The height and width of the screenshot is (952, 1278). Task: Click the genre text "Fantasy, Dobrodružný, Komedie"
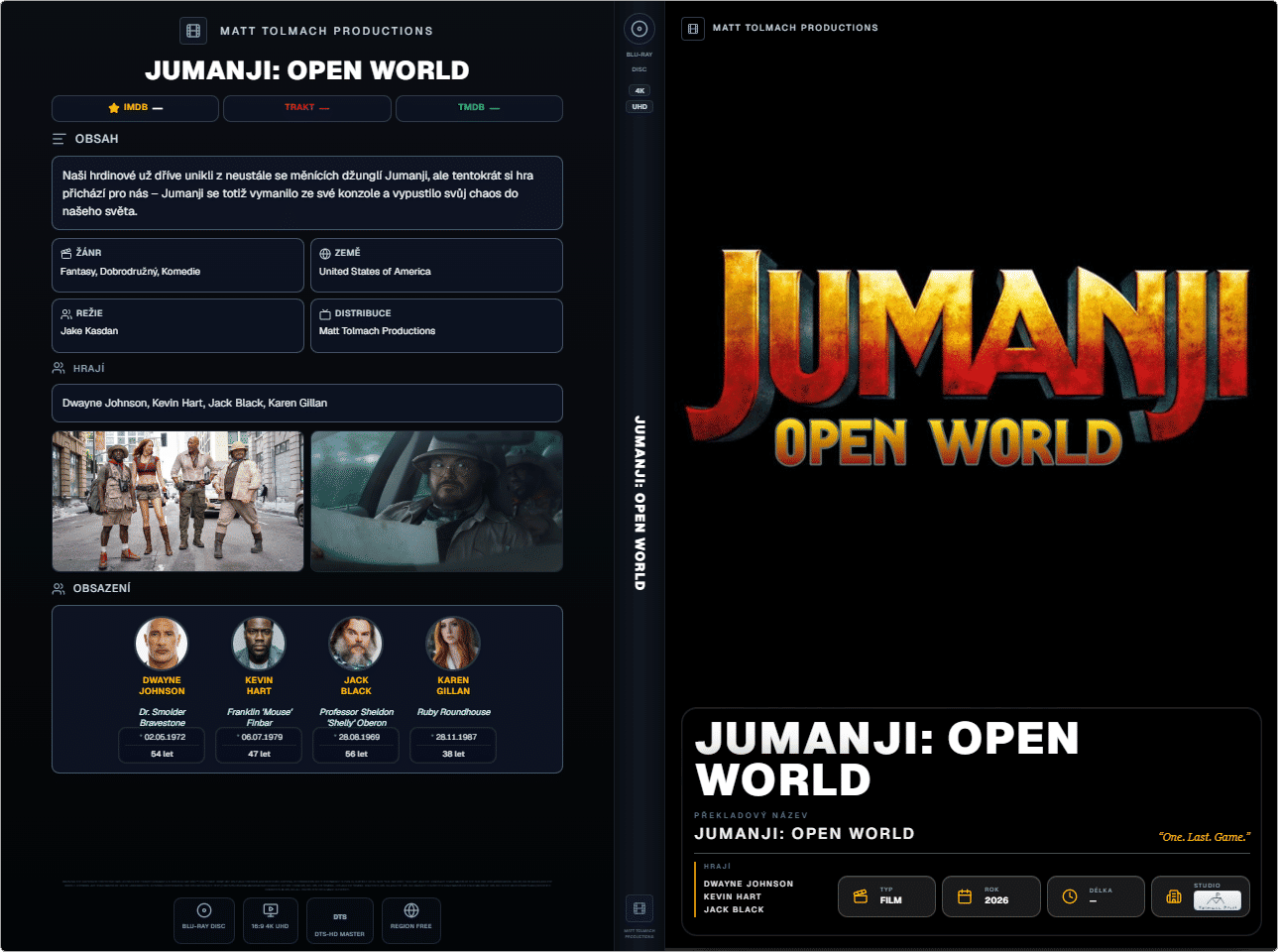(x=130, y=272)
